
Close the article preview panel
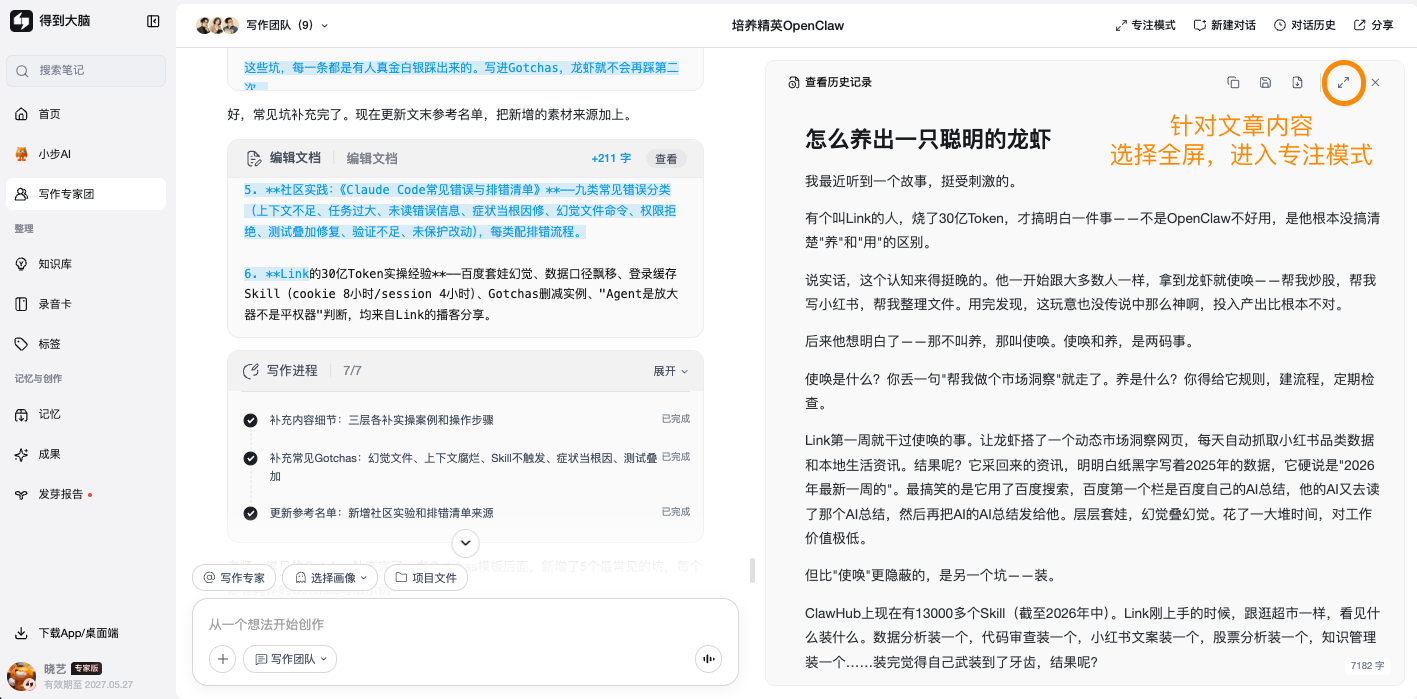(1375, 82)
